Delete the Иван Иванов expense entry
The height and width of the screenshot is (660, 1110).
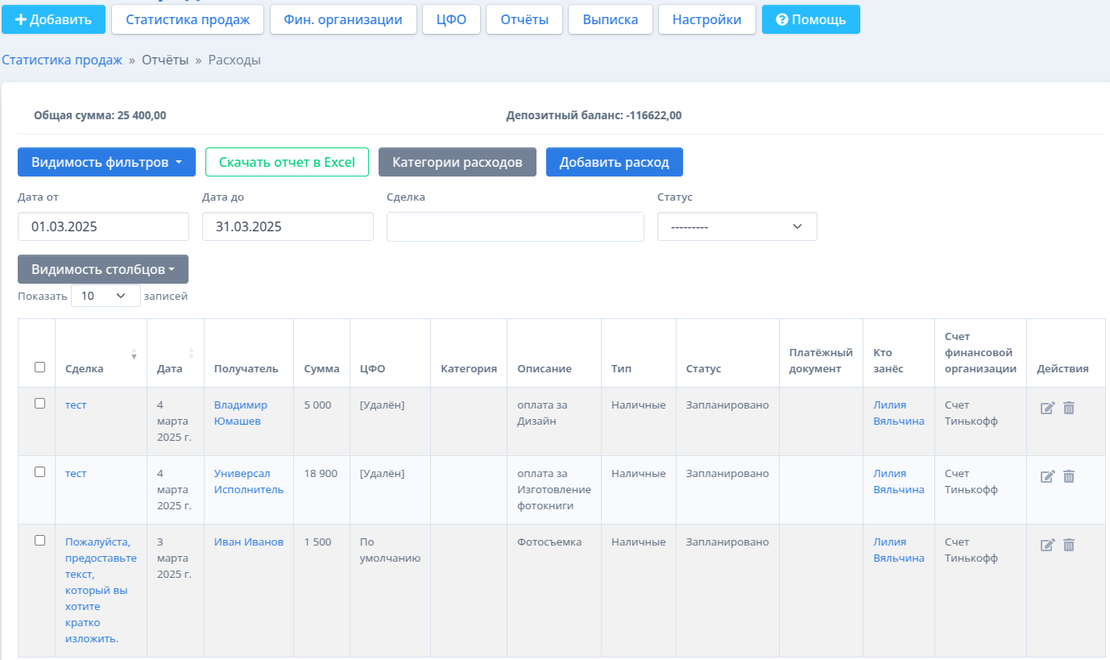[1069, 545]
